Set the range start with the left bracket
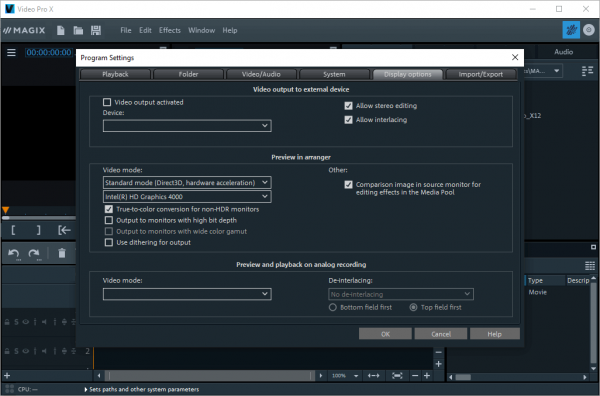 tap(13, 230)
